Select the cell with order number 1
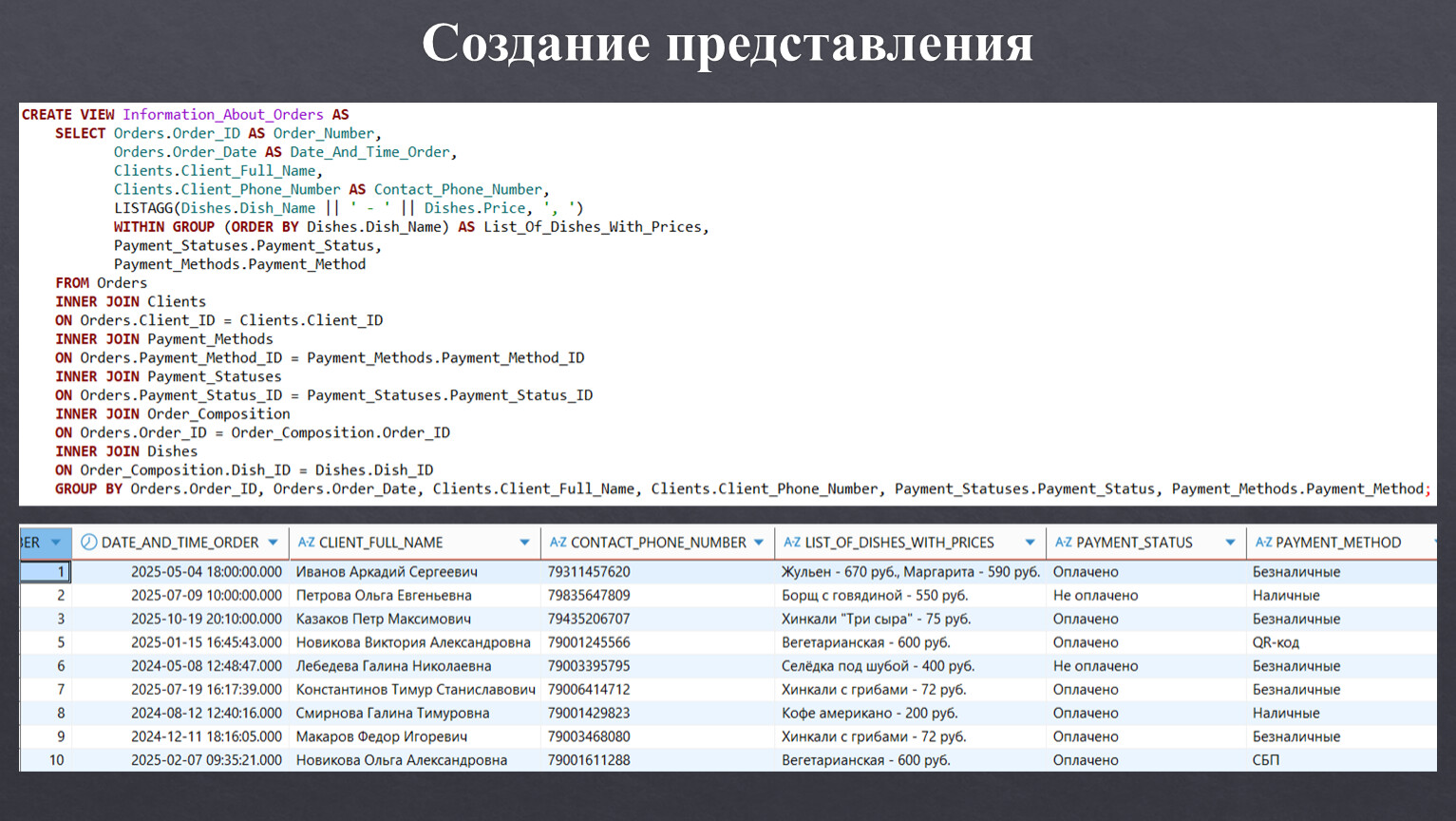This screenshot has height=821, width=1456. [x=46, y=572]
